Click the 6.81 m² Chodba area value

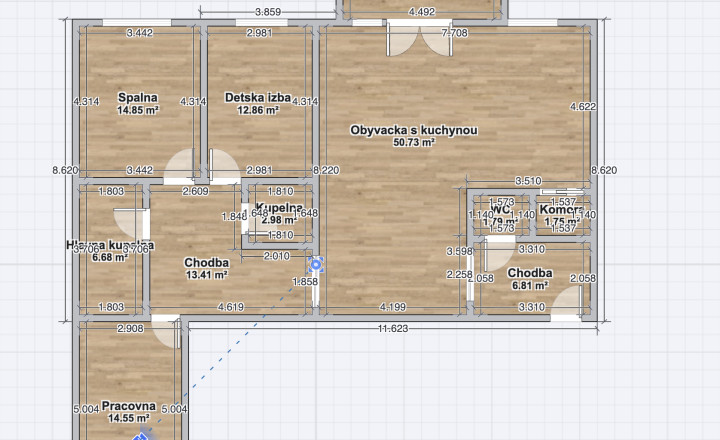tap(530, 286)
